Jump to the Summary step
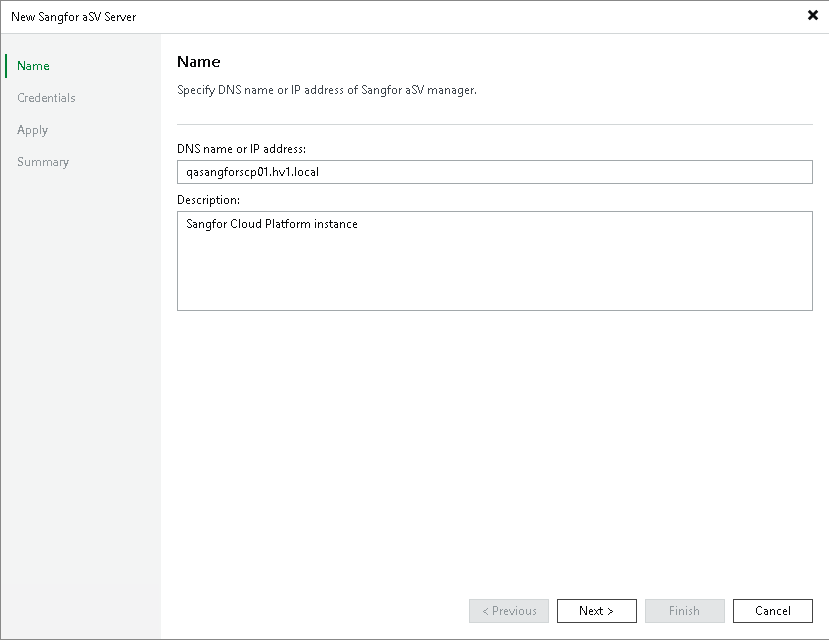Viewport: 829px width, 640px height. click(x=43, y=162)
